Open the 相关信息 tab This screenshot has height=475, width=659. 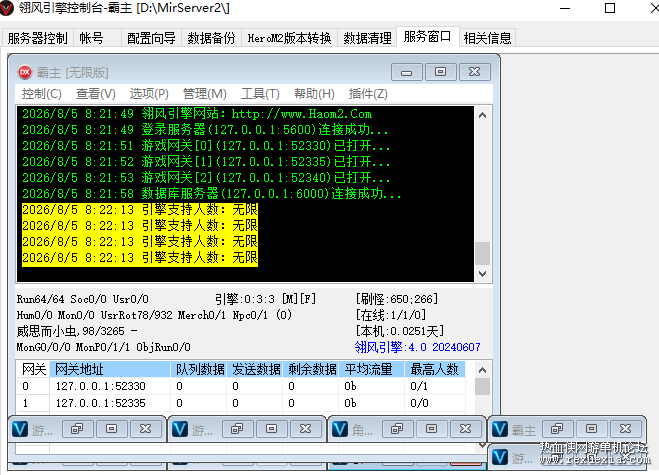click(488, 38)
